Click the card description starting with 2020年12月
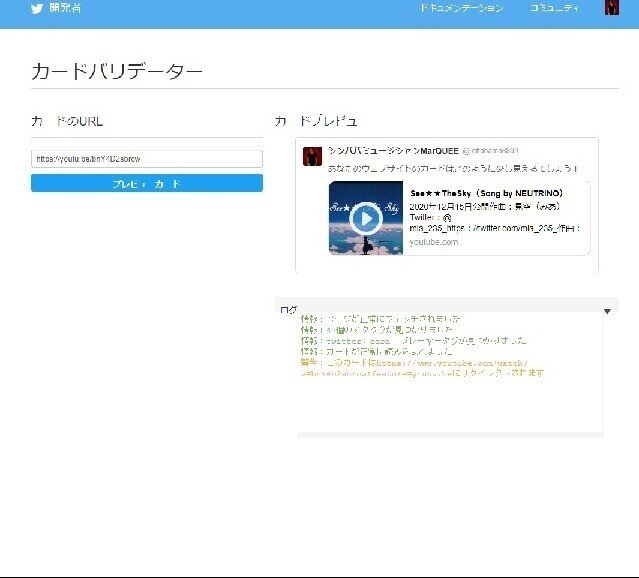The width and height of the screenshot is (639, 578). pyautogui.click(x=494, y=217)
